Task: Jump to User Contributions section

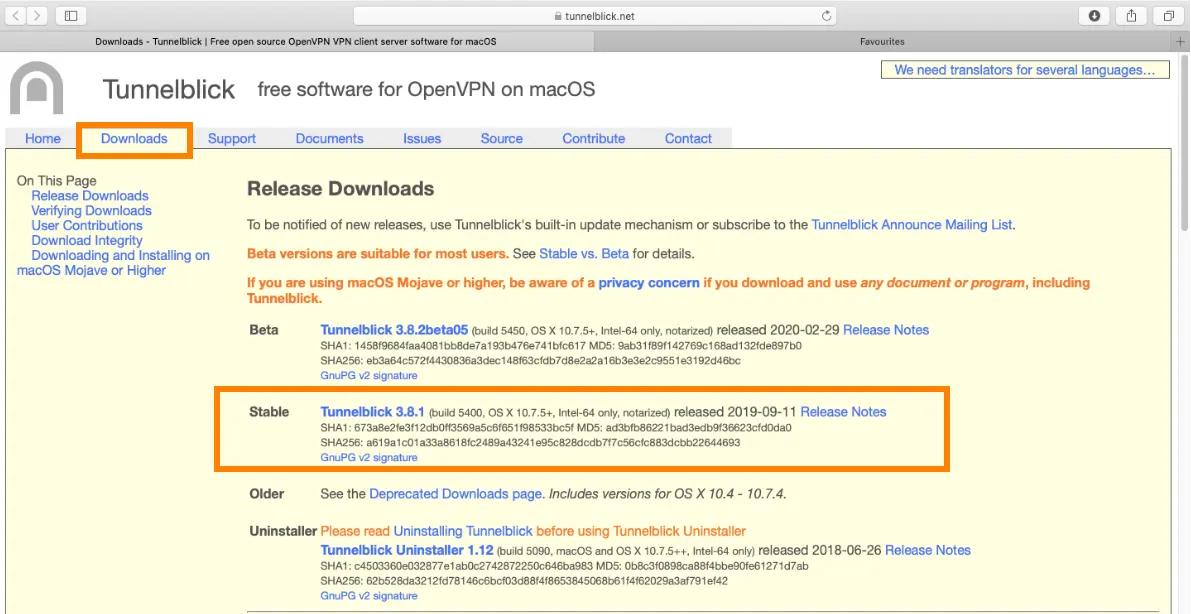Action: pos(87,226)
